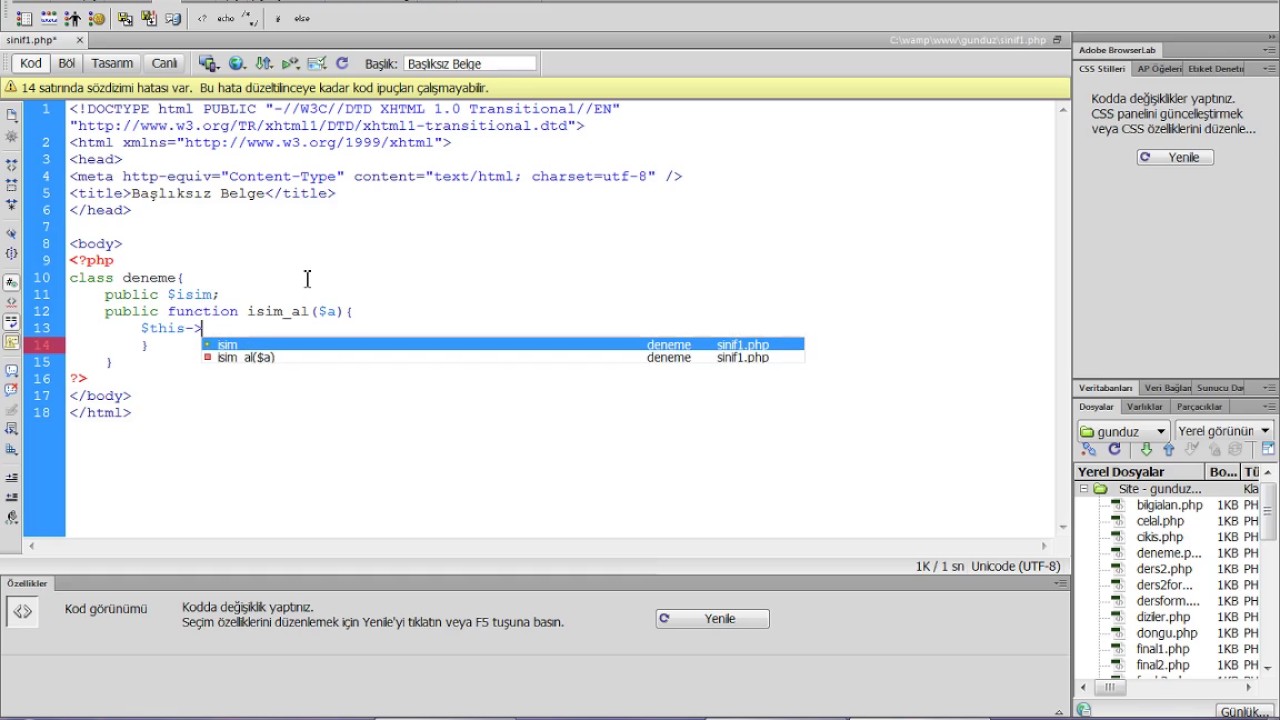This screenshot has width=1280, height=720.
Task: Open the browser compatibility check menu
Action: pos(318,63)
